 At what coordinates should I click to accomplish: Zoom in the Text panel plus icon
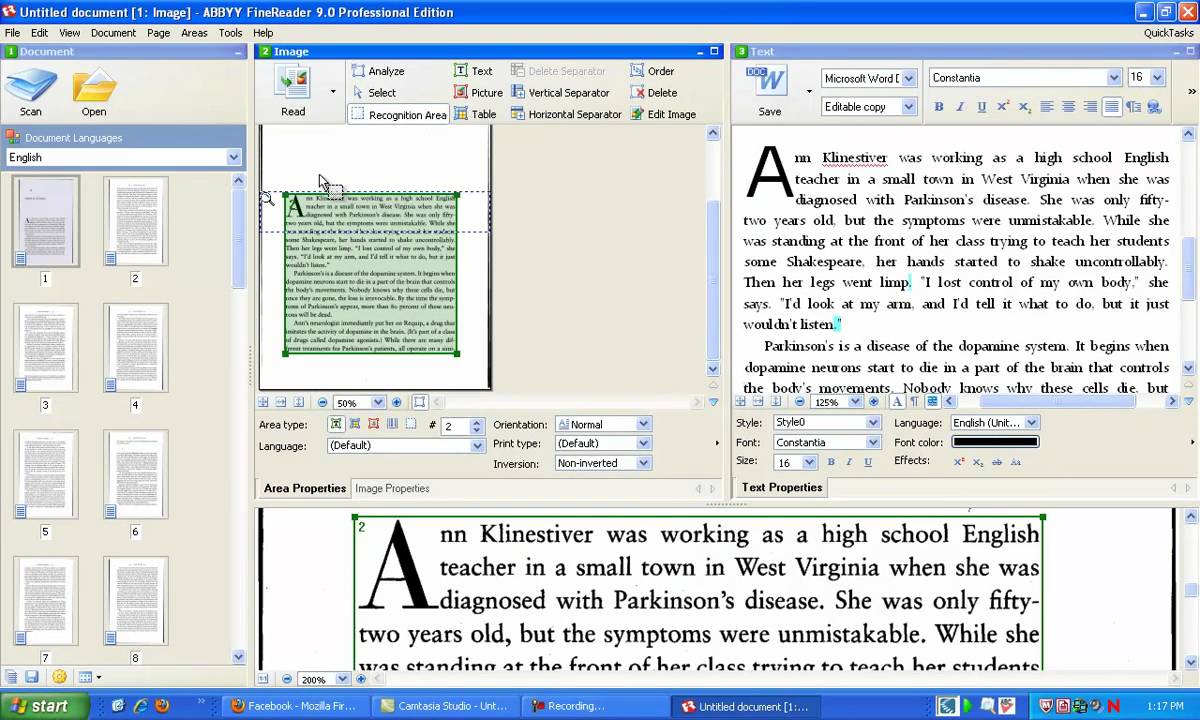pyautogui.click(x=873, y=402)
